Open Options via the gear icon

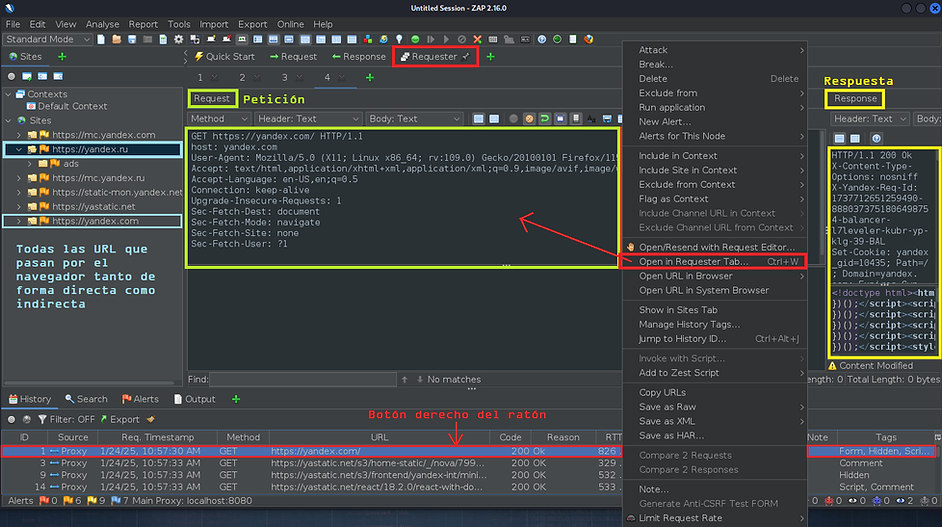point(178,40)
